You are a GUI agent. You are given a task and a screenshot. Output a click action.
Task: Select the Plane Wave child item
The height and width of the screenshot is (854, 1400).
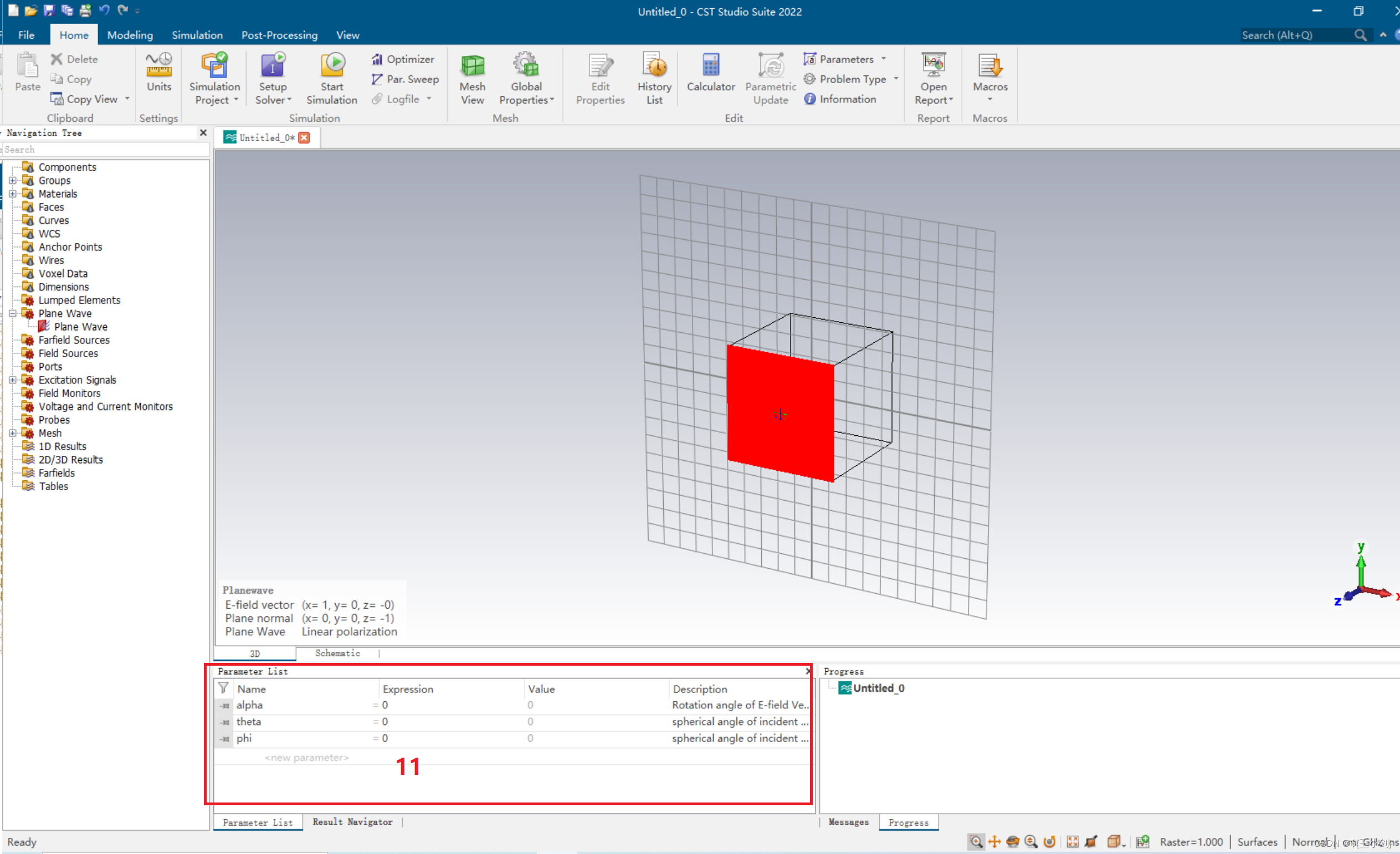(80, 327)
